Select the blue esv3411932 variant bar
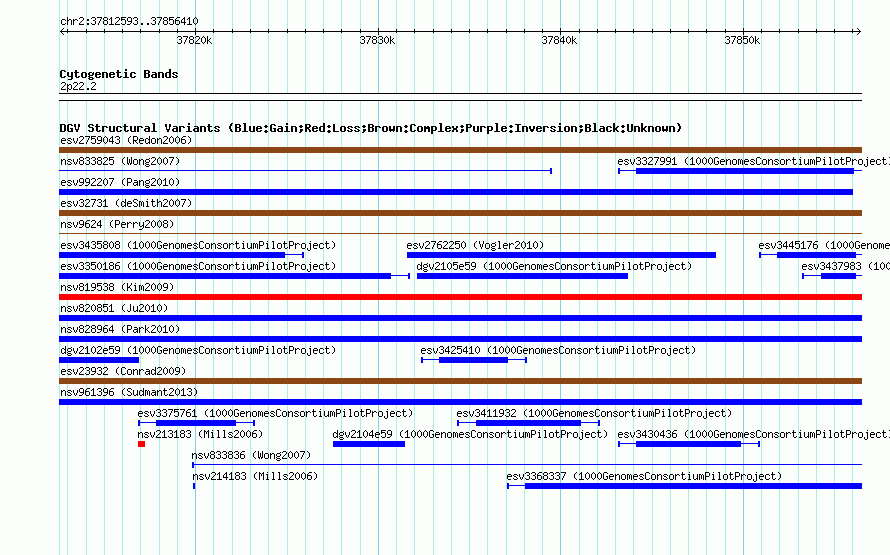890x555 pixels. click(x=528, y=423)
